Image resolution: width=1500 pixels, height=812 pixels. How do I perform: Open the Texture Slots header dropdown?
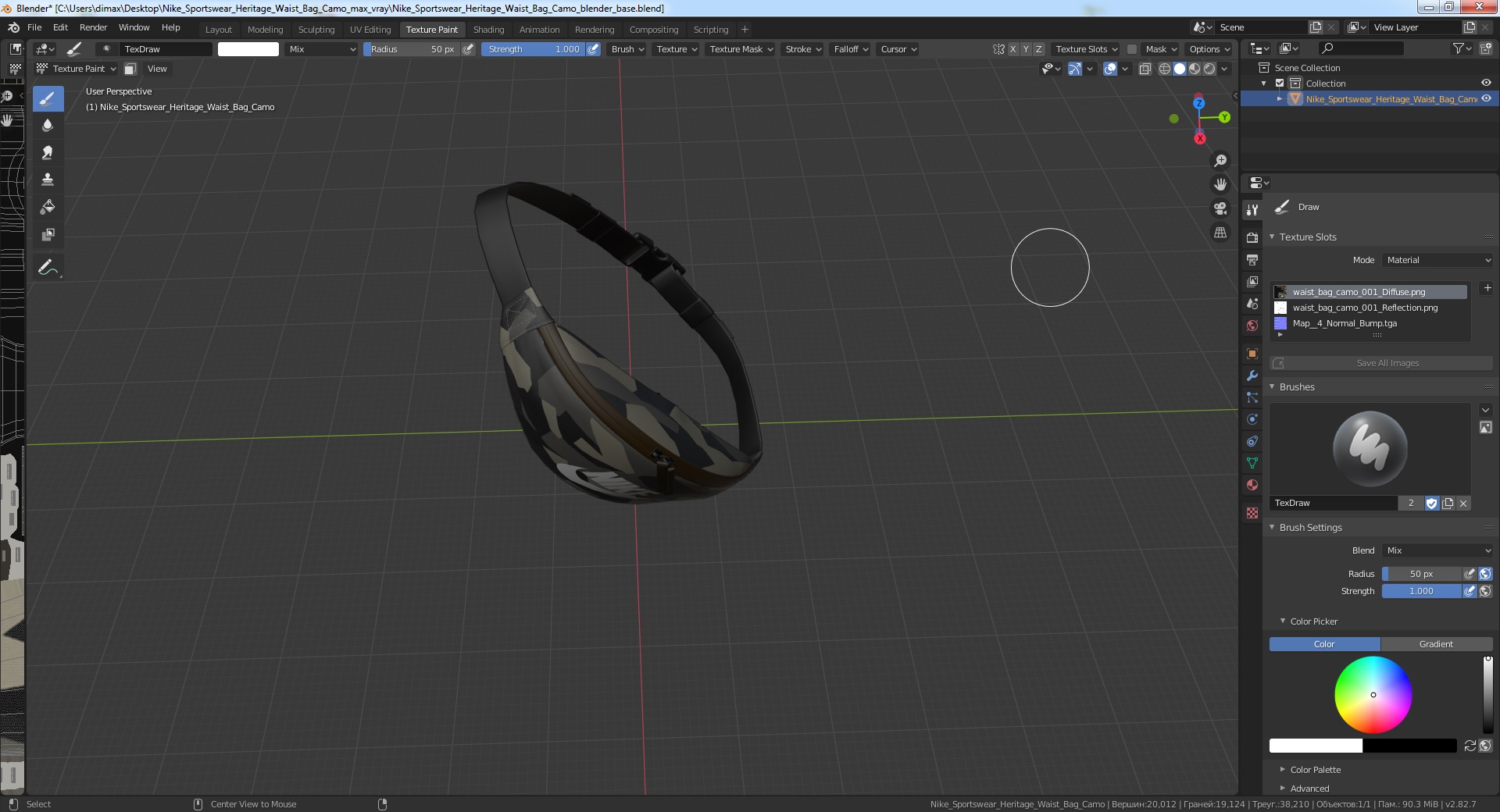[1086, 49]
